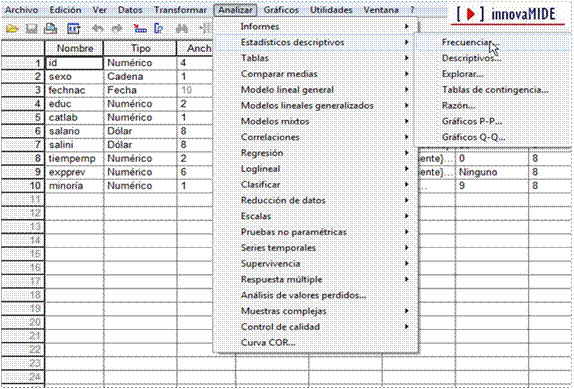Open the Gráficos menu
The width and height of the screenshot is (574, 389).
click(281, 10)
